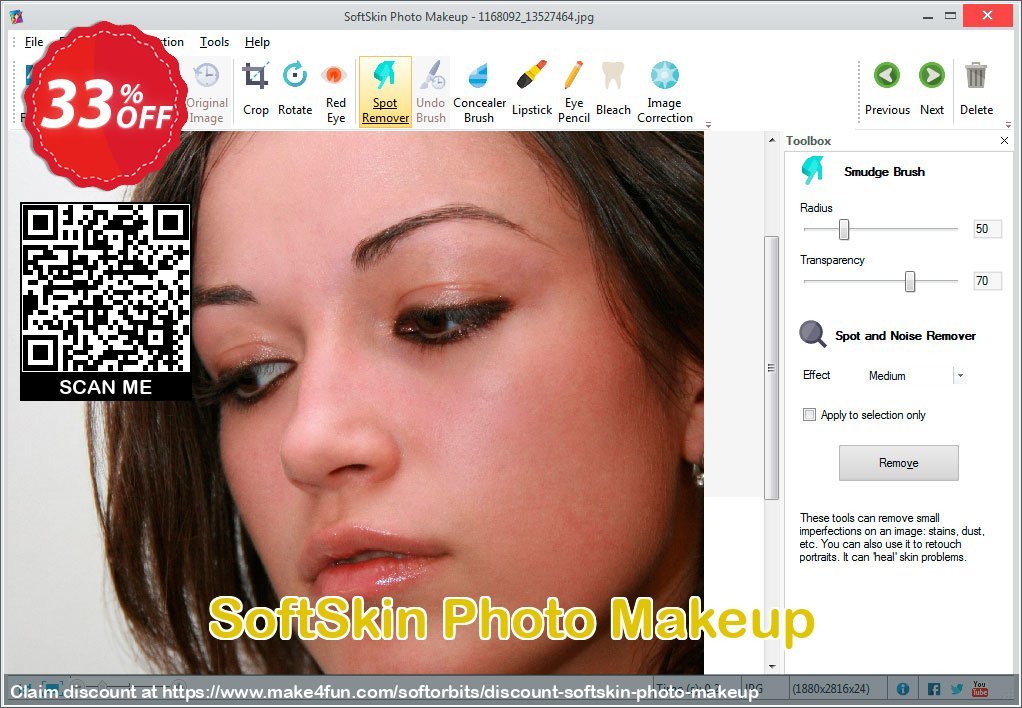Open the YouTube icon in status bar
This screenshot has height=708, width=1022.
tap(980, 688)
